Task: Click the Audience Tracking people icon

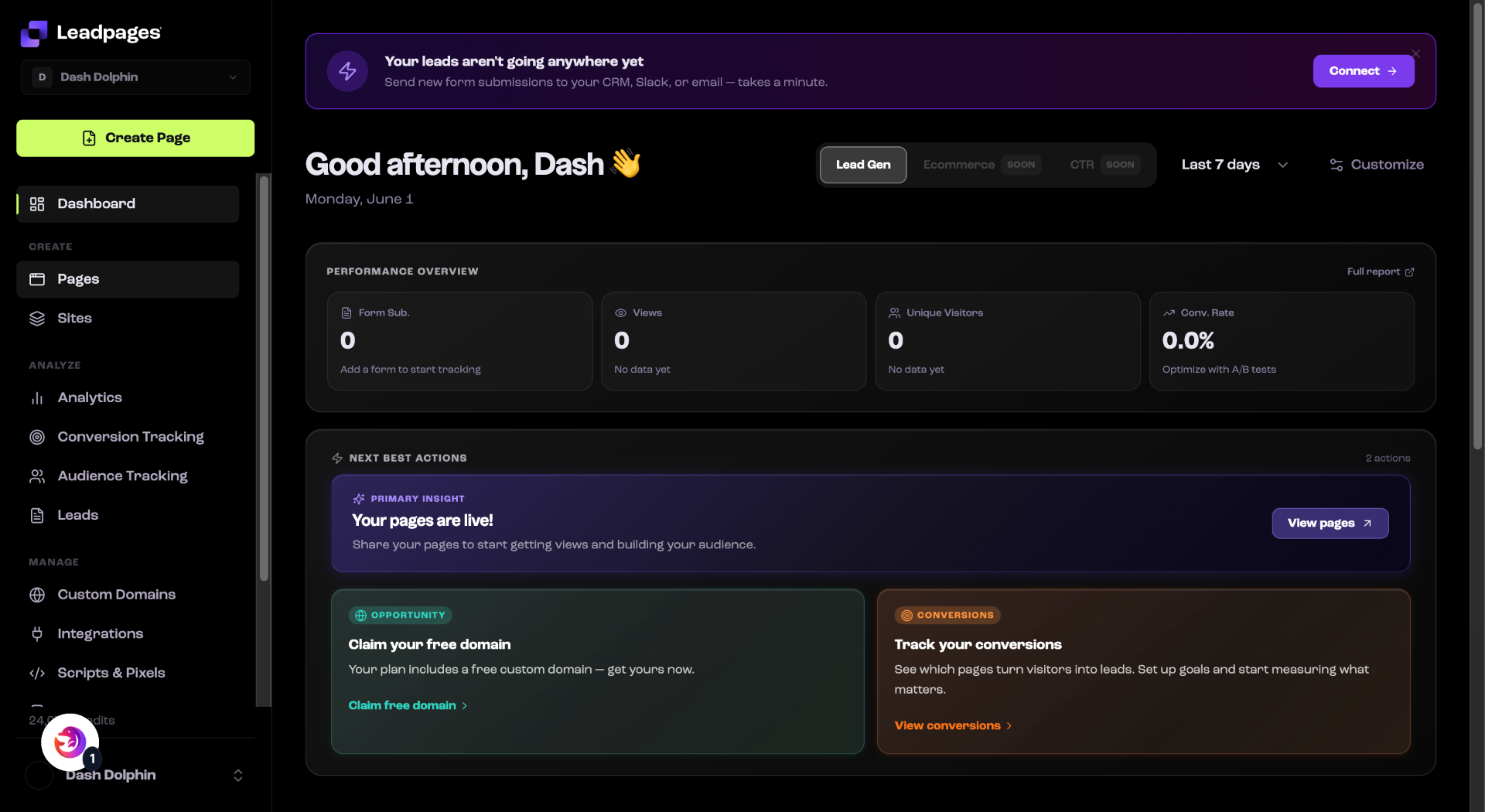Action: 37,476
